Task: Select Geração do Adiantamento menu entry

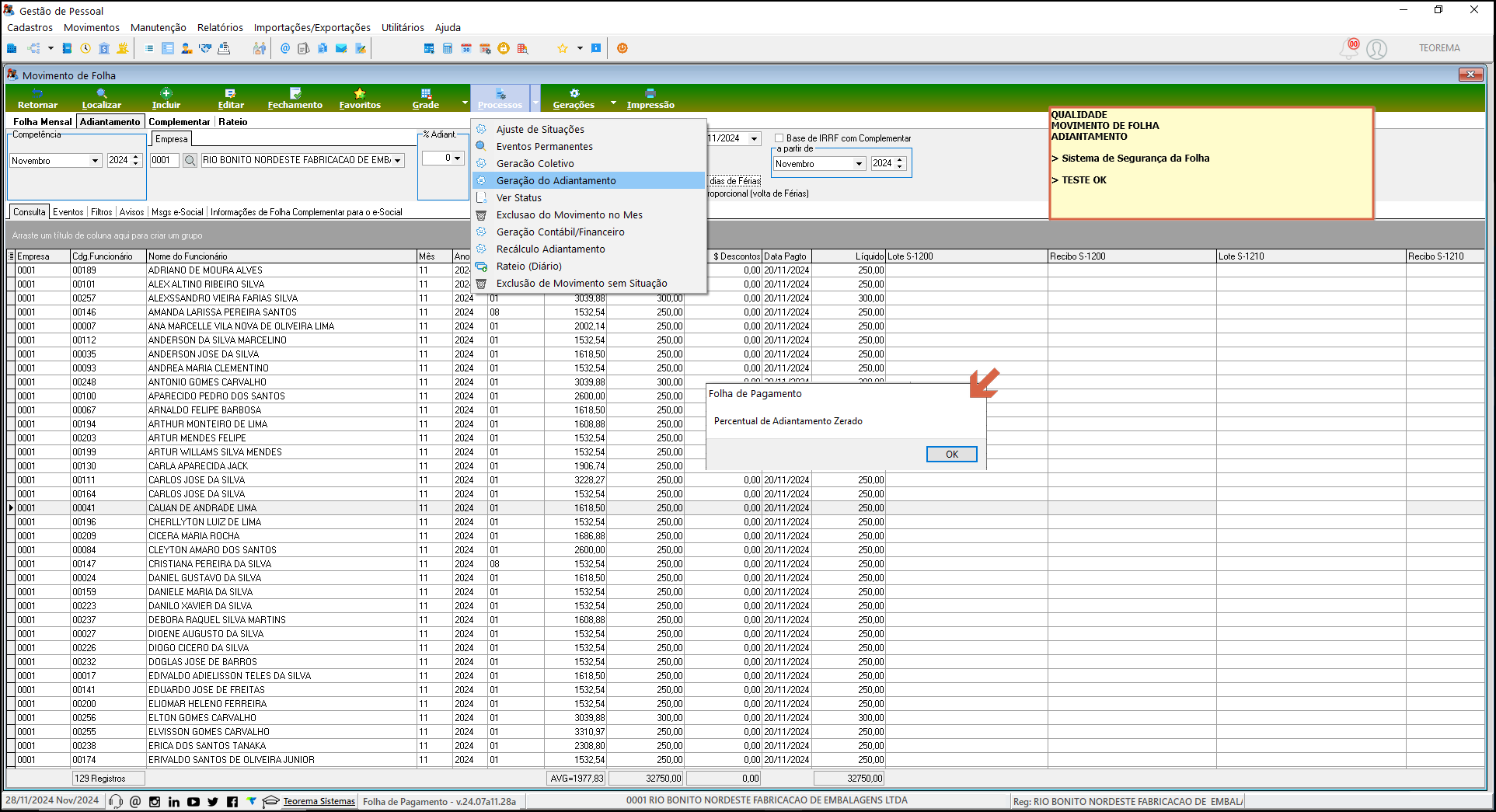Action: point(556,180)
